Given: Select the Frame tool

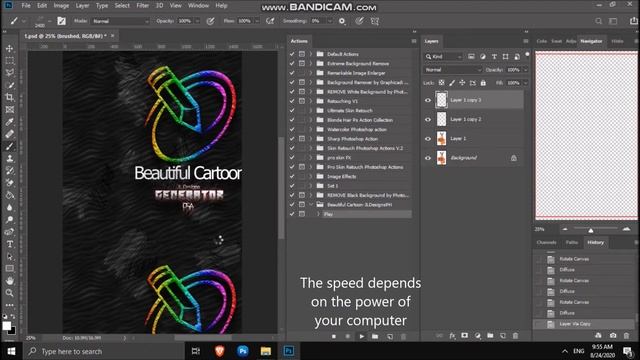Looking at the screenshot, I should [x=9, y=110].
